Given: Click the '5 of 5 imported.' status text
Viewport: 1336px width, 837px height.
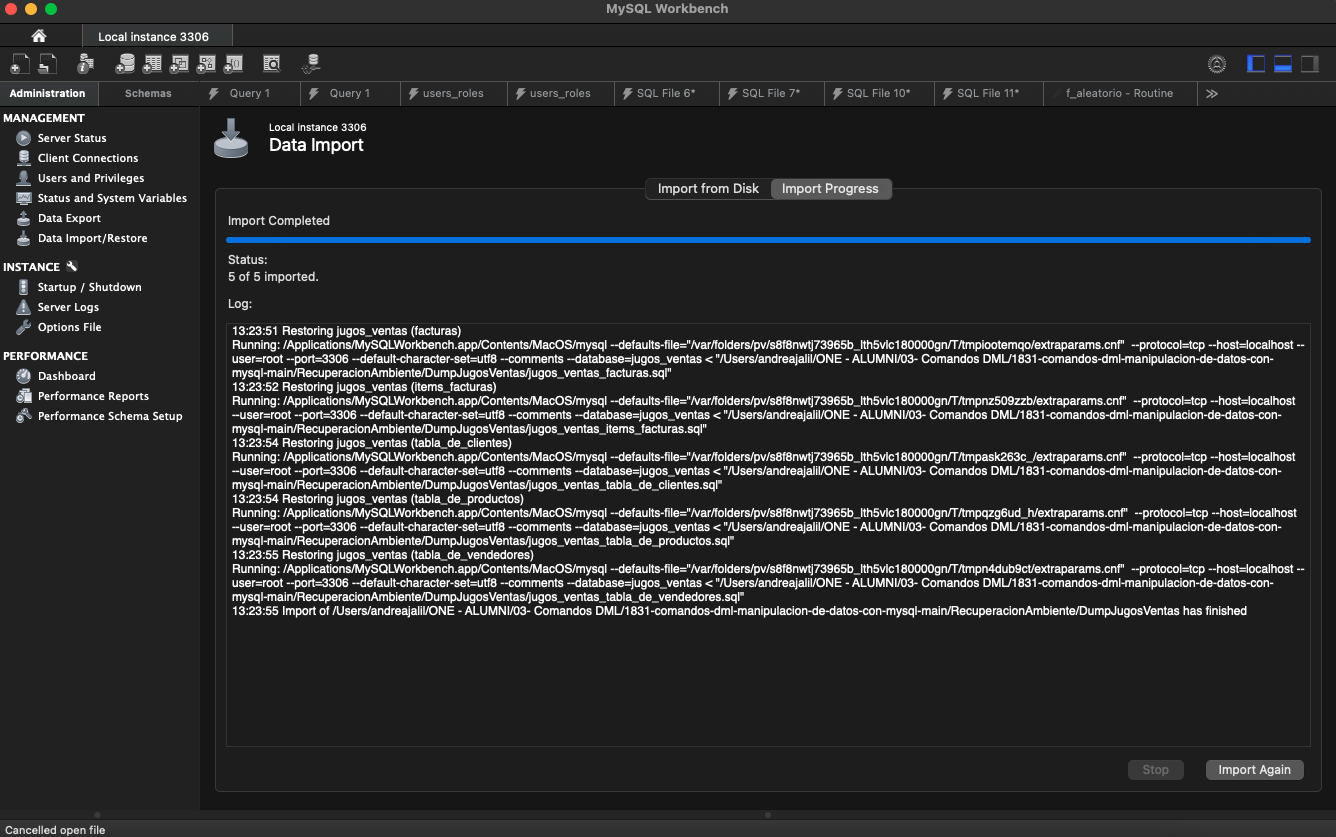Looking at the screenshot, I should 273,277.
